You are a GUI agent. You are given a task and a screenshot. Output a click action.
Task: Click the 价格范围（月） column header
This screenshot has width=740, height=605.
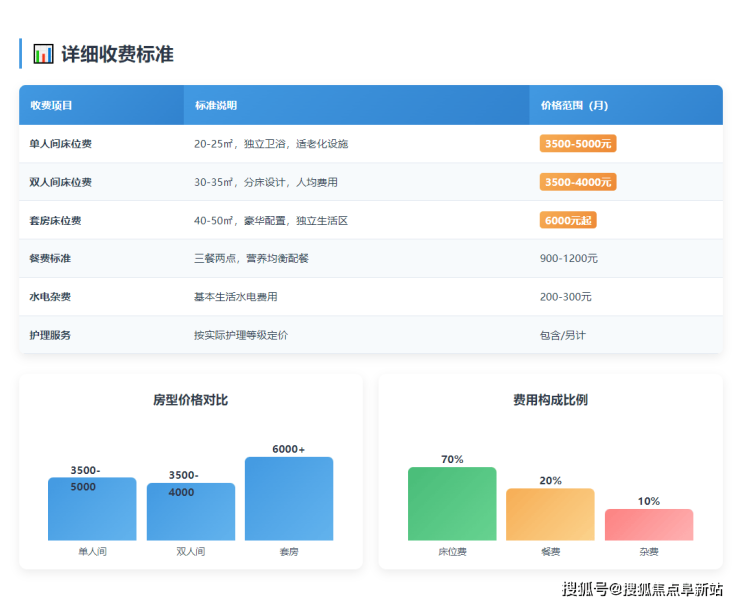click(574, 105)
